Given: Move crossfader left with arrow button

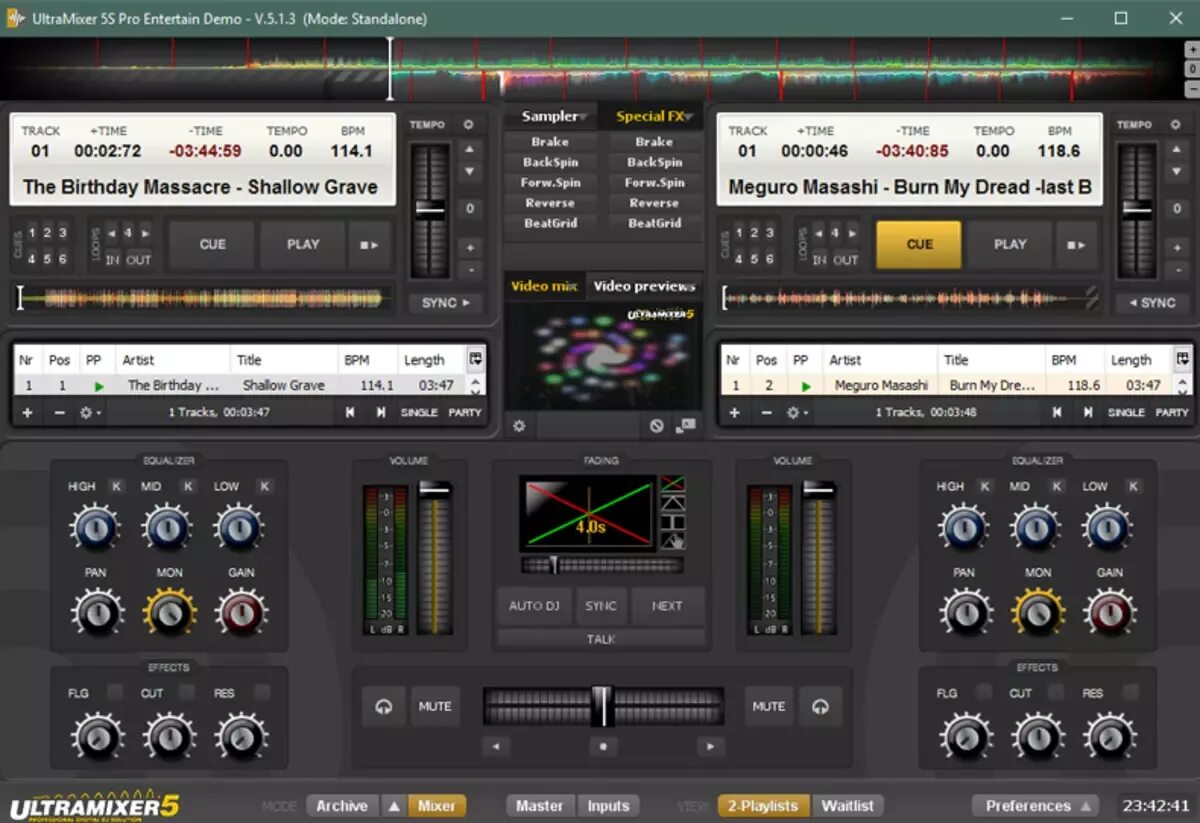Looking at the screenshot, I should 495,746.
